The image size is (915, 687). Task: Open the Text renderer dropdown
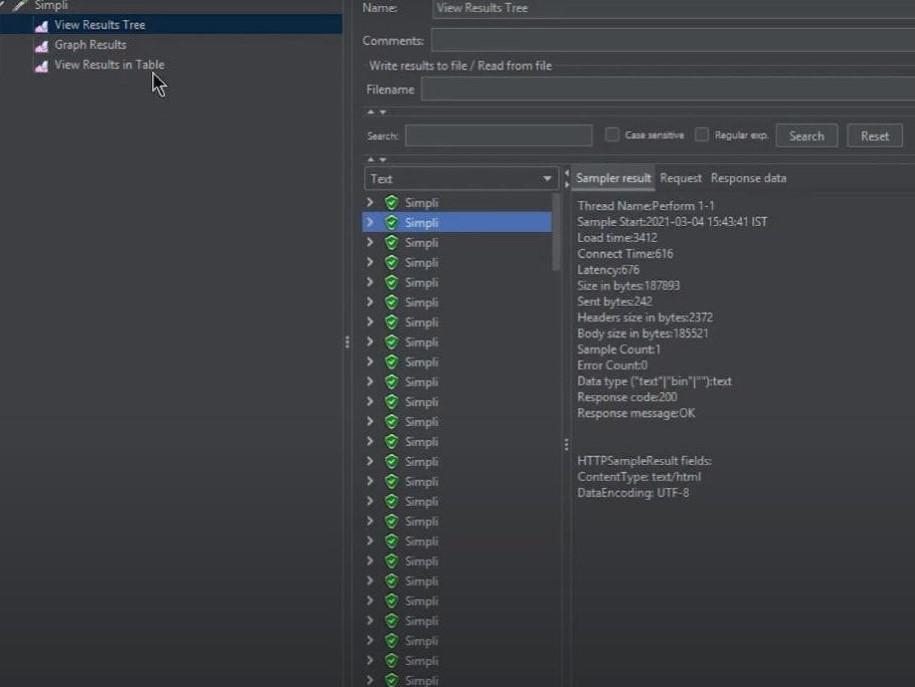click(461, 179)
